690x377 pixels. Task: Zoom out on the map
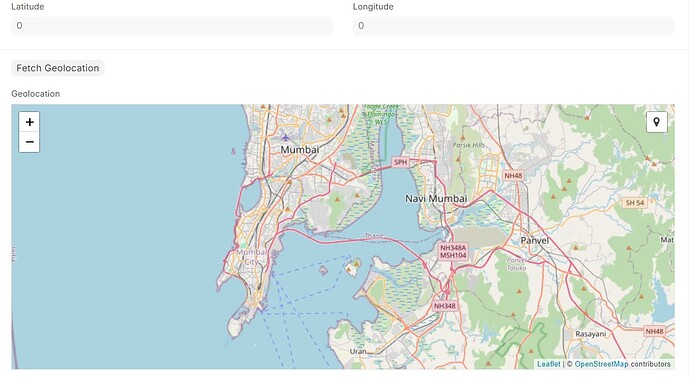[x=29, y=142]
